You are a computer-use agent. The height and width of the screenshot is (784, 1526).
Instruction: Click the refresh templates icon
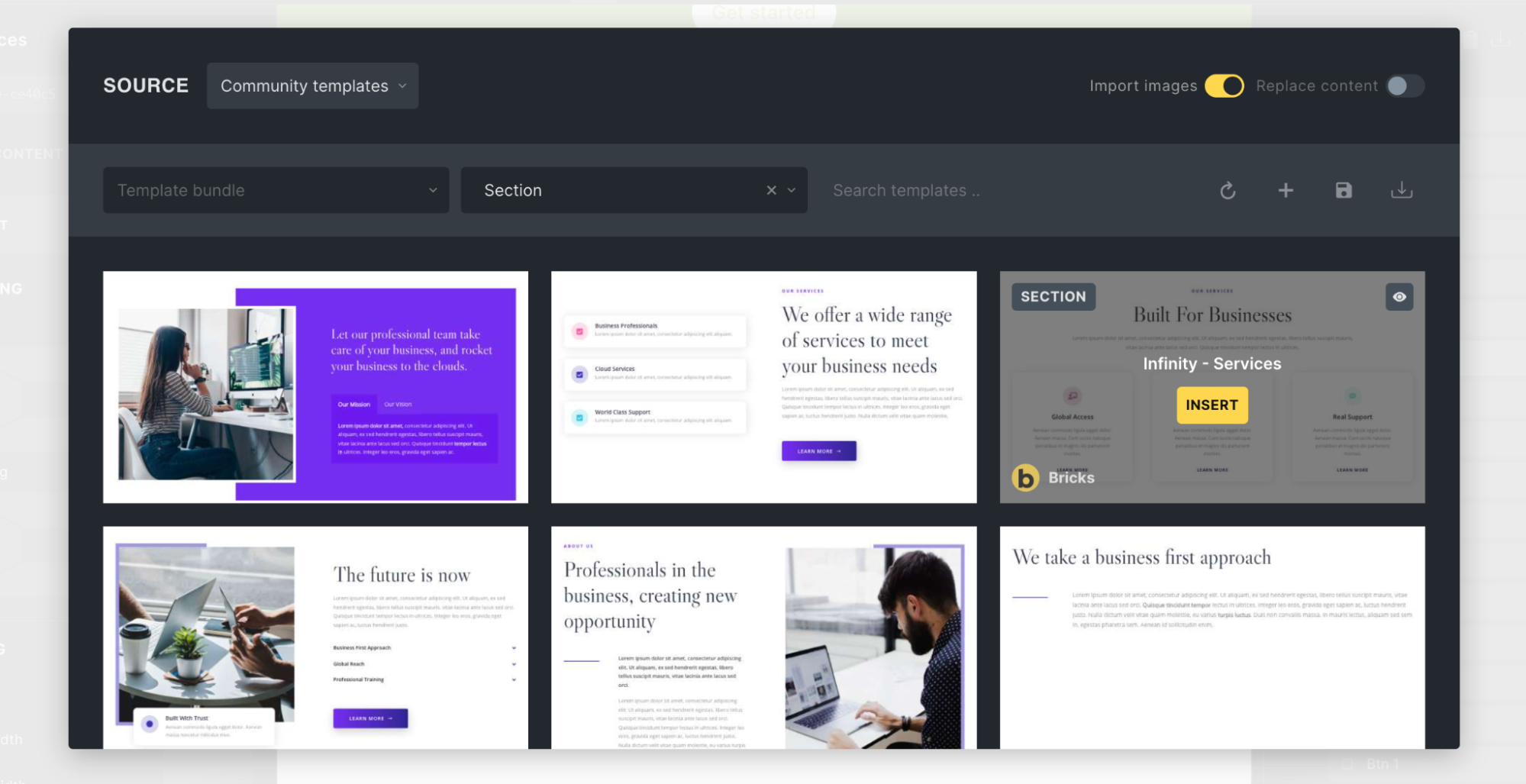(1228, 190)
